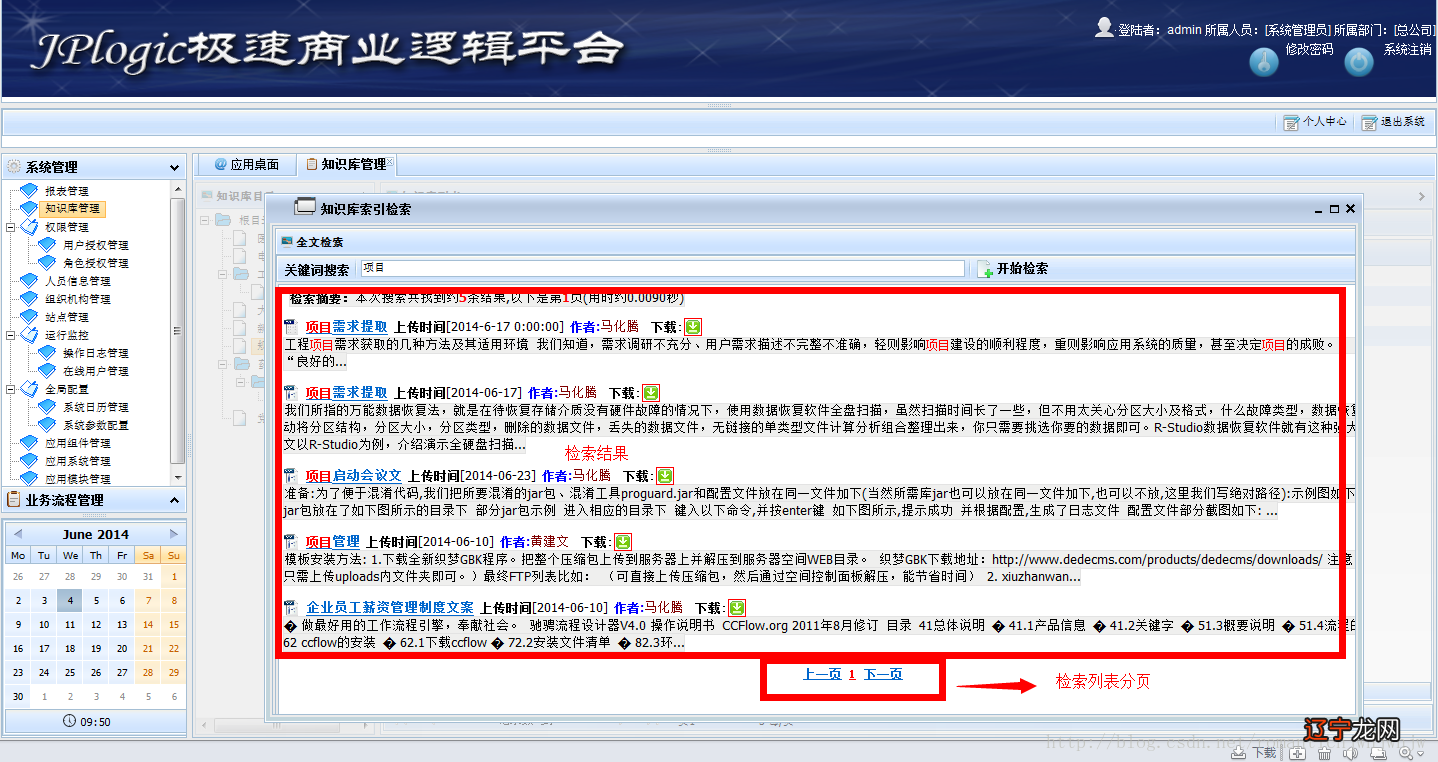Click the sidebar tree scrollbar down arrow
This screenshot has width=1438, height=762.
[178, 478]
